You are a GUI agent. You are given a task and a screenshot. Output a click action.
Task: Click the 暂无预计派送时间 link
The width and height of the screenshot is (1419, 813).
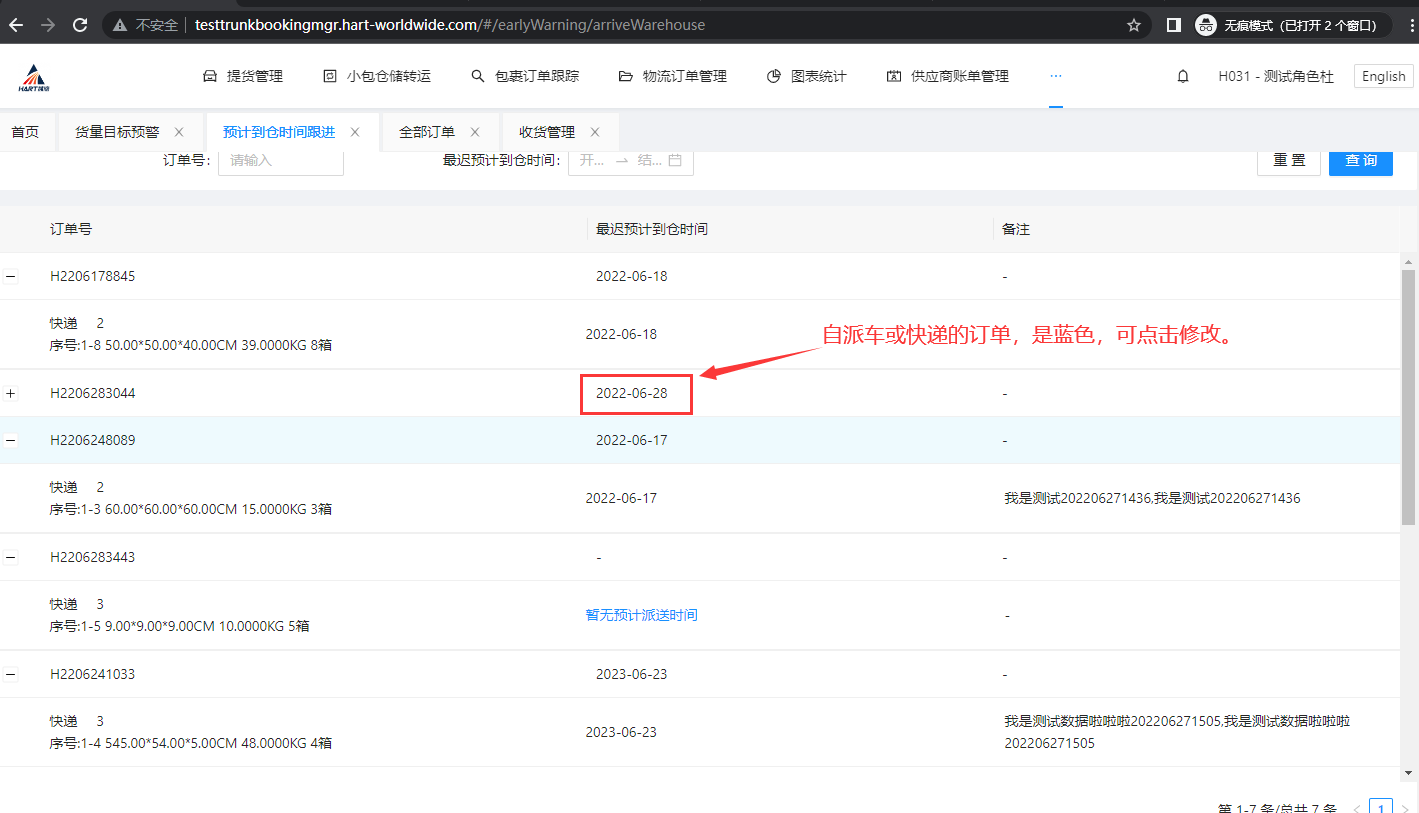(x=641, y=616)
